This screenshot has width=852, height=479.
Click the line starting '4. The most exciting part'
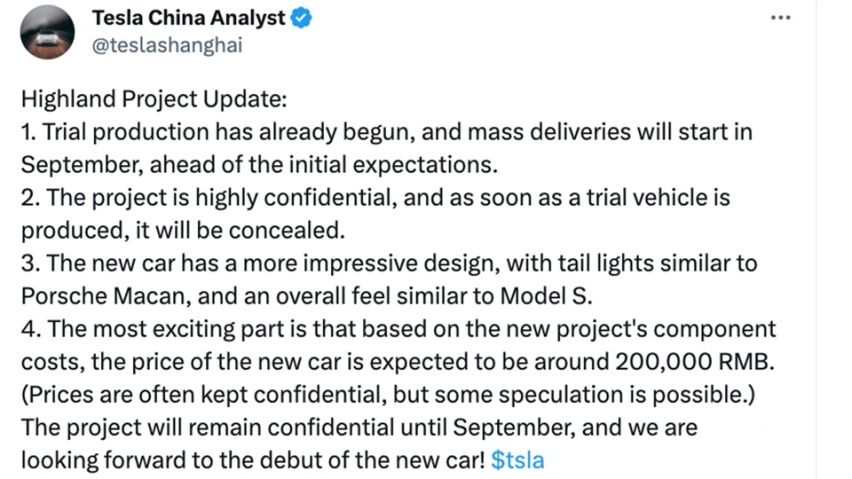click(x=399, y=329)
